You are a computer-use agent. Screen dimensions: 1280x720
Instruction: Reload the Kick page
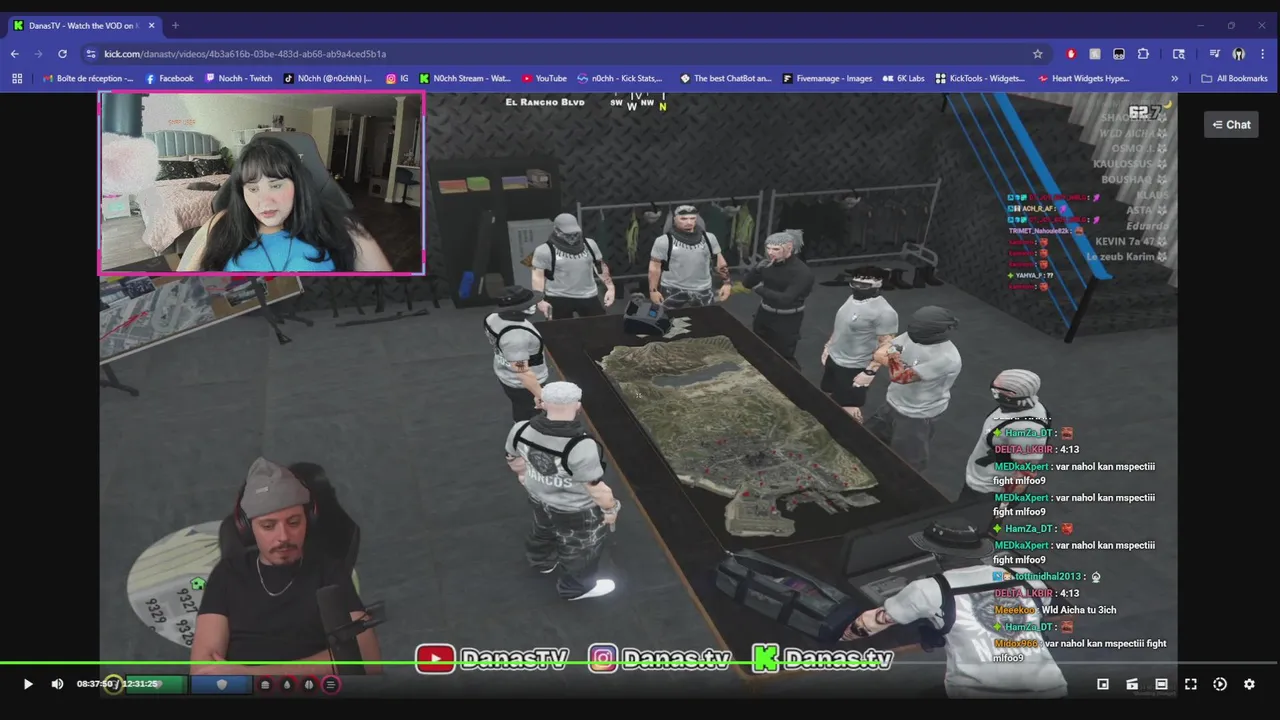tap(62, 54)
